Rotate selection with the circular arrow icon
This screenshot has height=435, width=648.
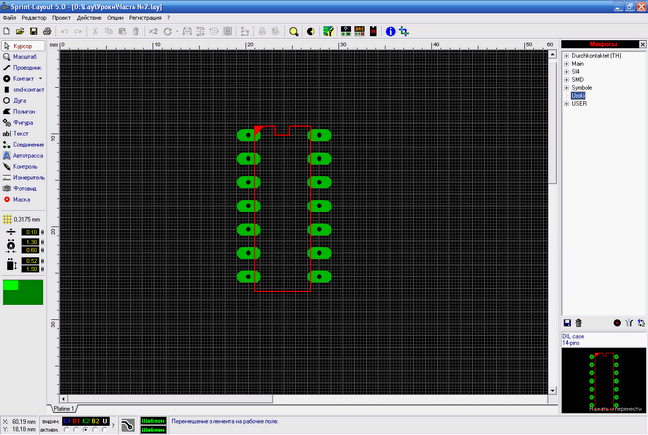point(167,31)
